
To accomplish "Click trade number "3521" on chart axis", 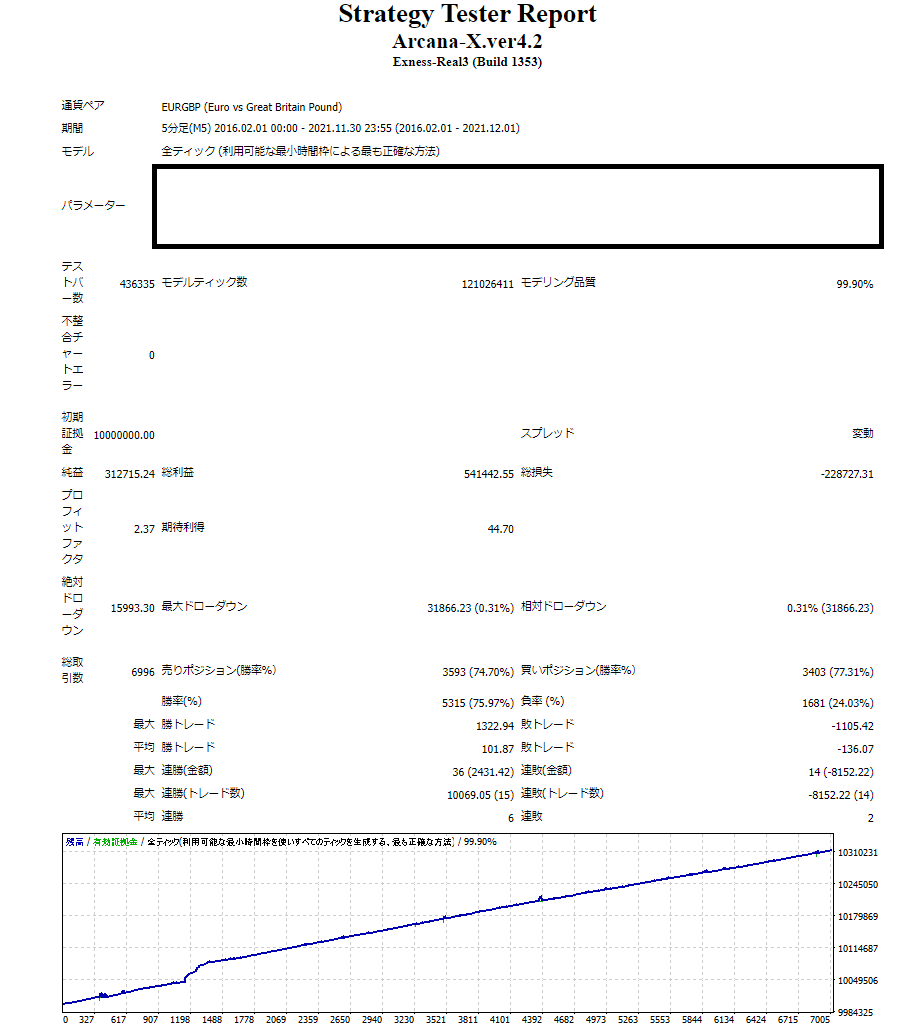I will (x=436, y=1019).
